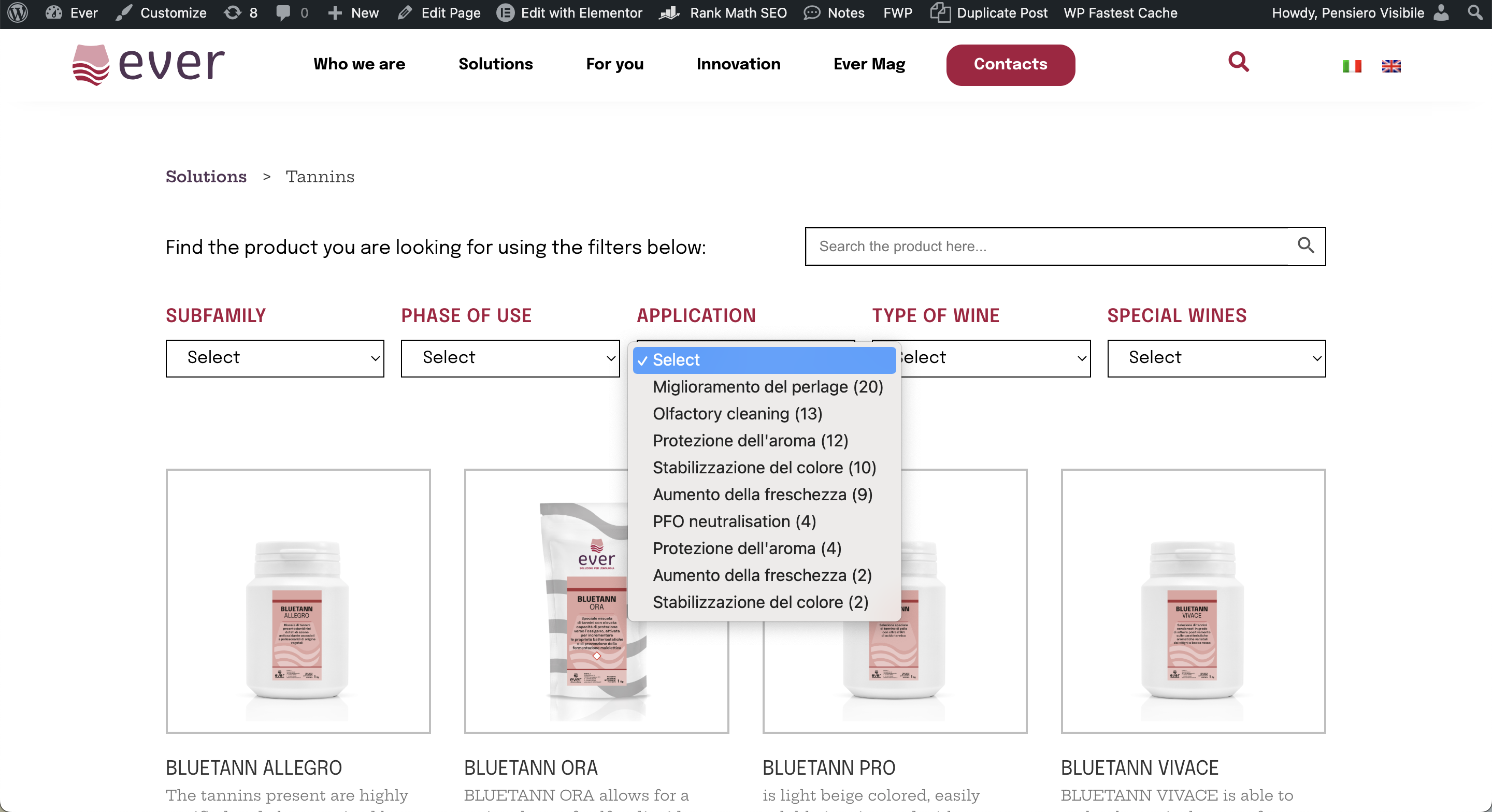
Task: Click the WordPress logo icon in admin bar
Action: (x=18, y=13)
